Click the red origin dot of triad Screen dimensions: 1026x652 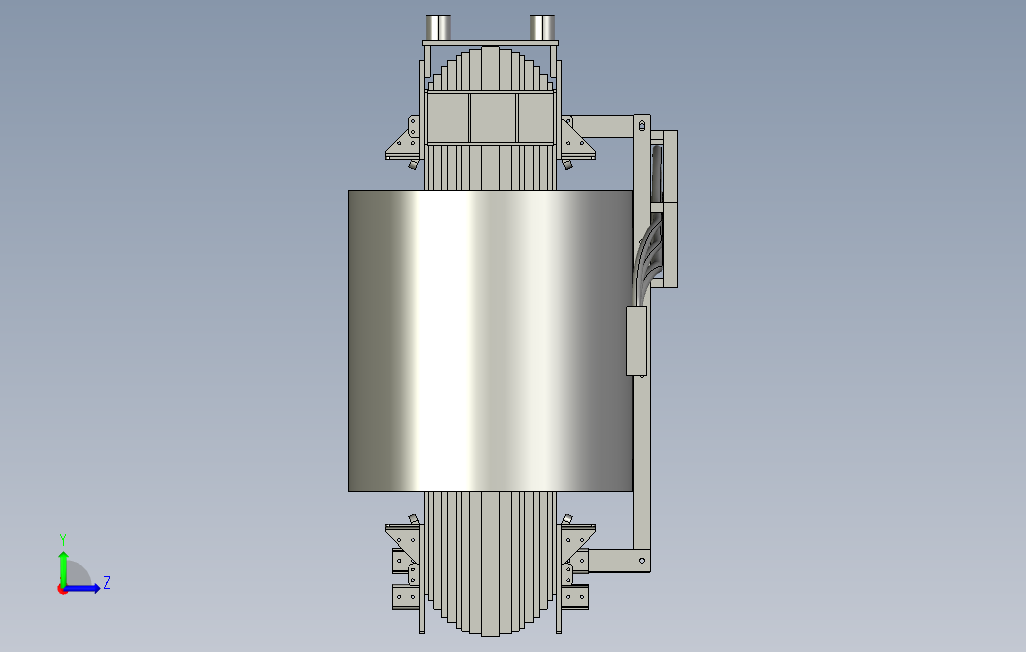(x=62, y=590)
